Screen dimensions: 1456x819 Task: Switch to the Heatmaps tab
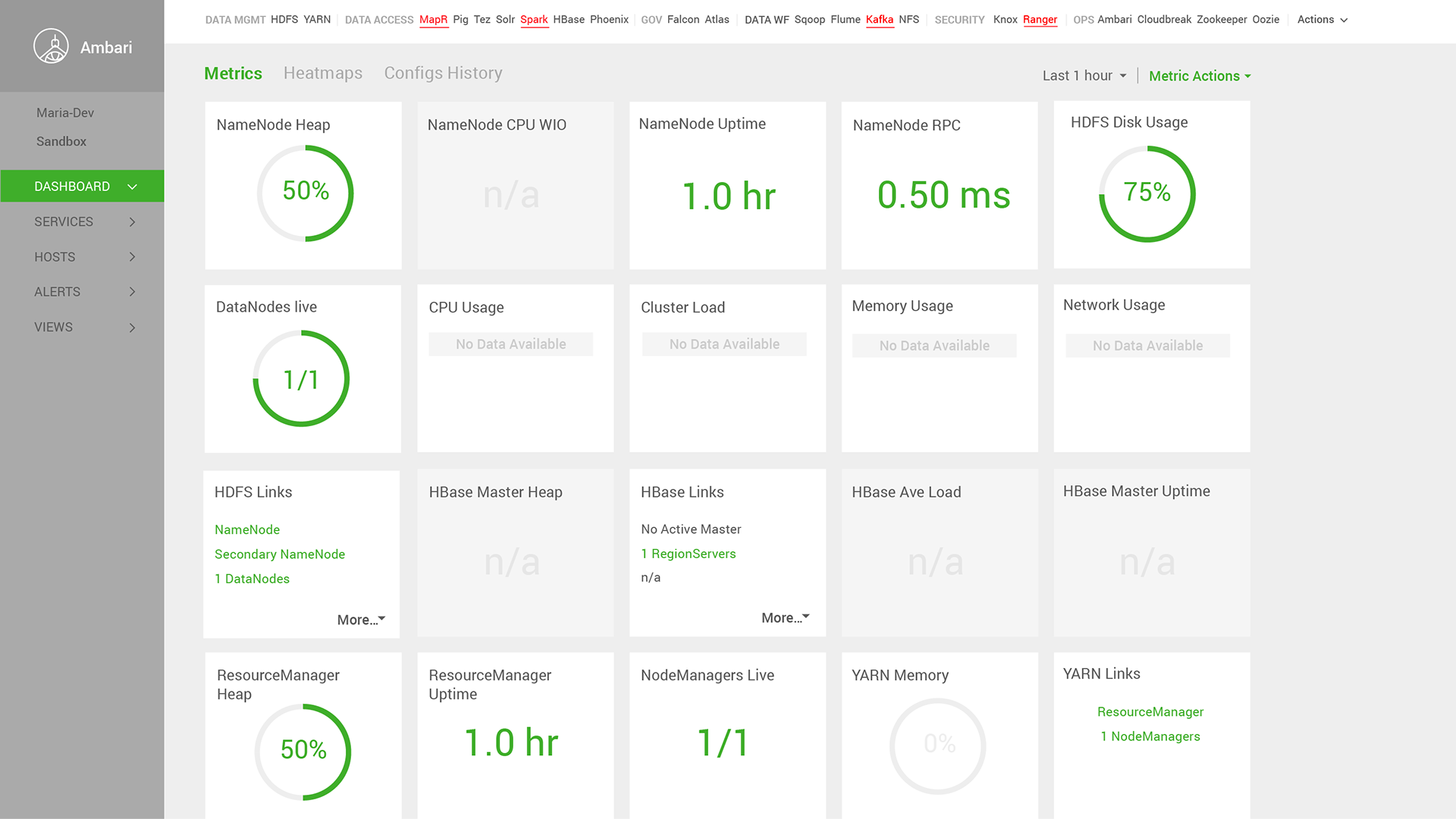tap(323, 73)
